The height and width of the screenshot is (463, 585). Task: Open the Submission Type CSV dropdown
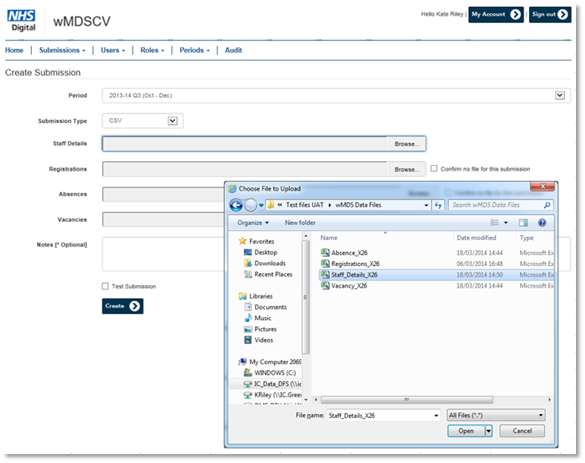tap(172, 121)
